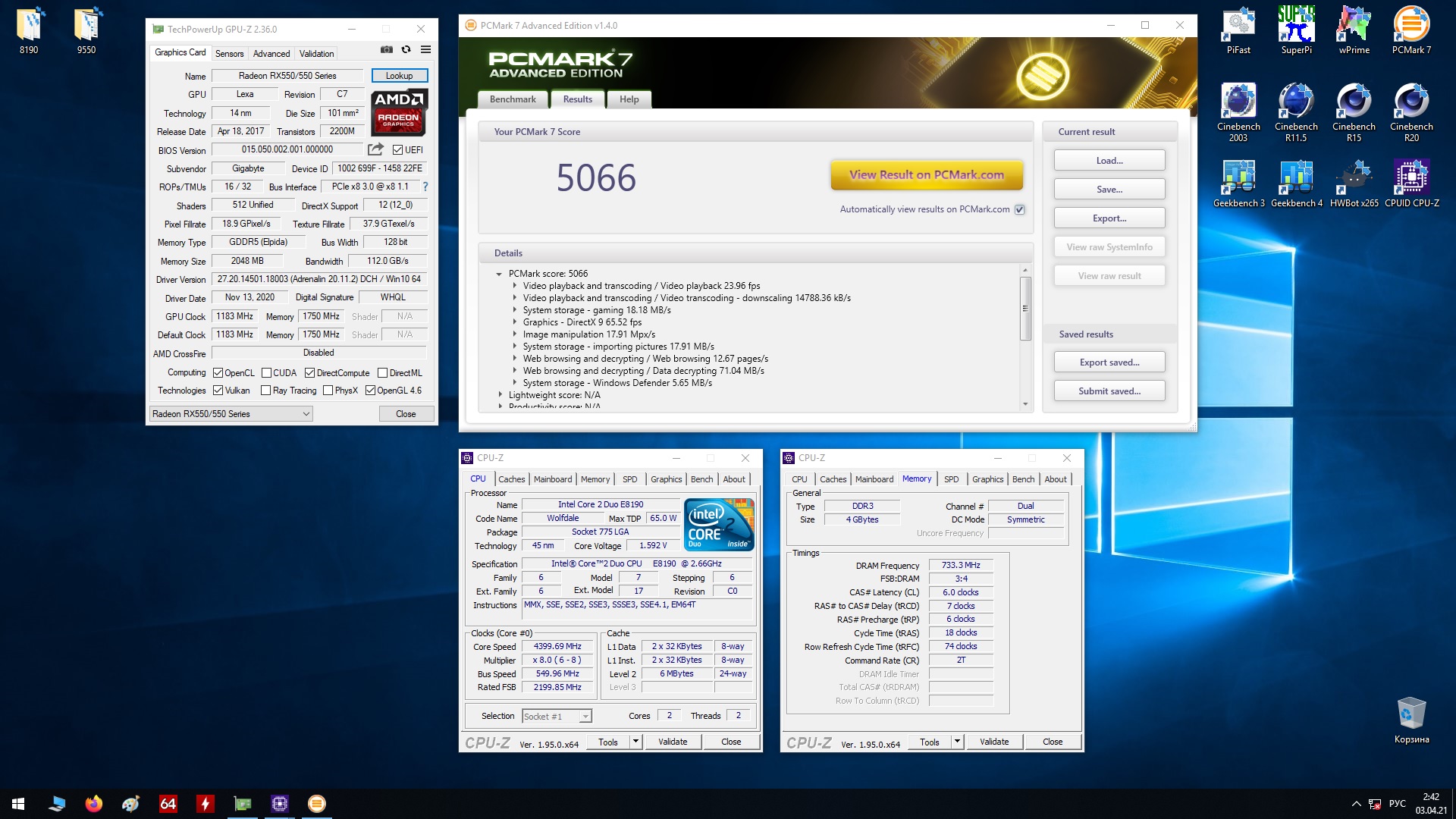This screenshot has width=1456, height=819.
Task: Toggle CUDA checkbox
Action: pyautogui.click(x=267, y=373)
